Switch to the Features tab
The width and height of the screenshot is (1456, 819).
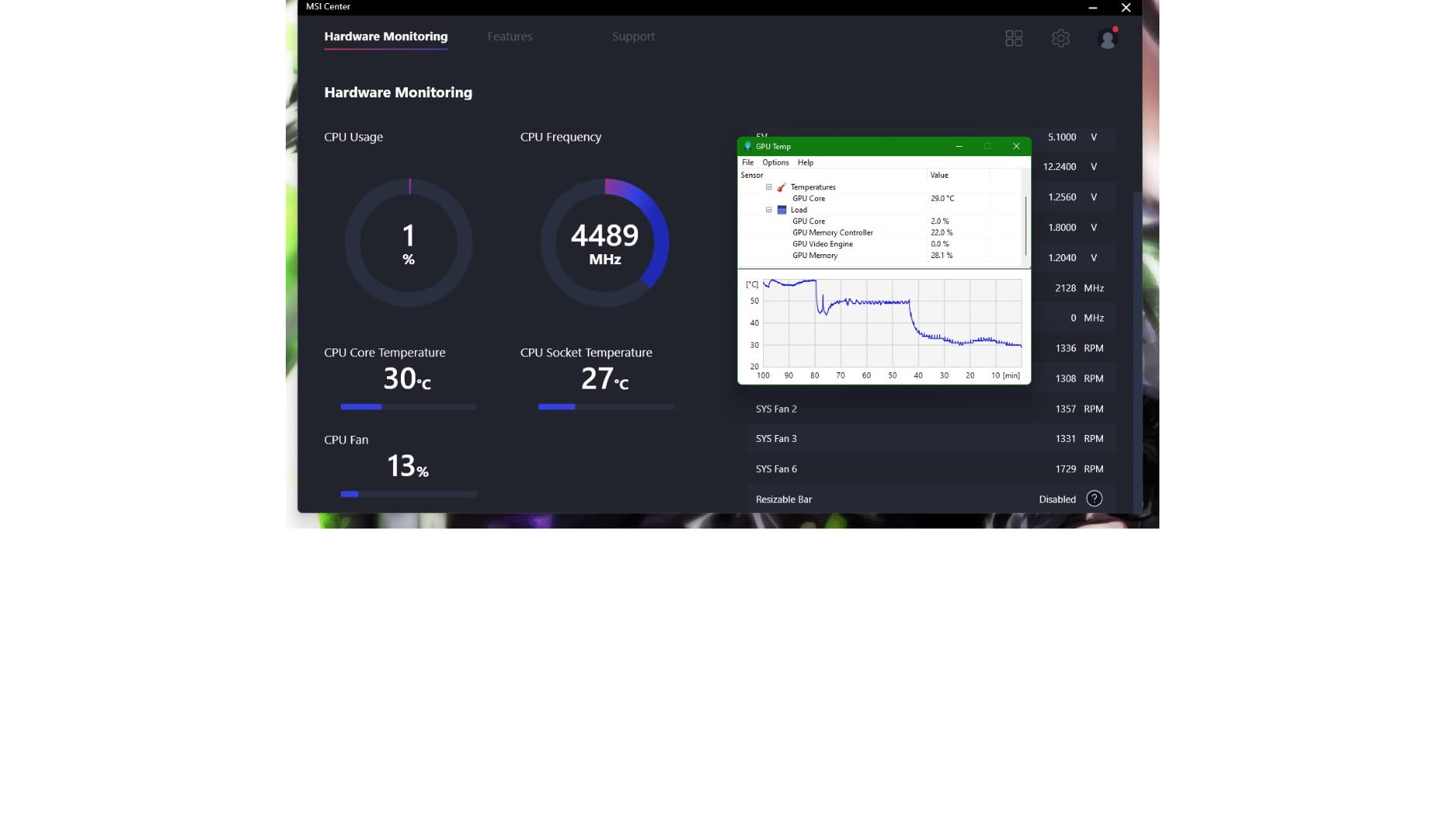click(x=510, y=36)
